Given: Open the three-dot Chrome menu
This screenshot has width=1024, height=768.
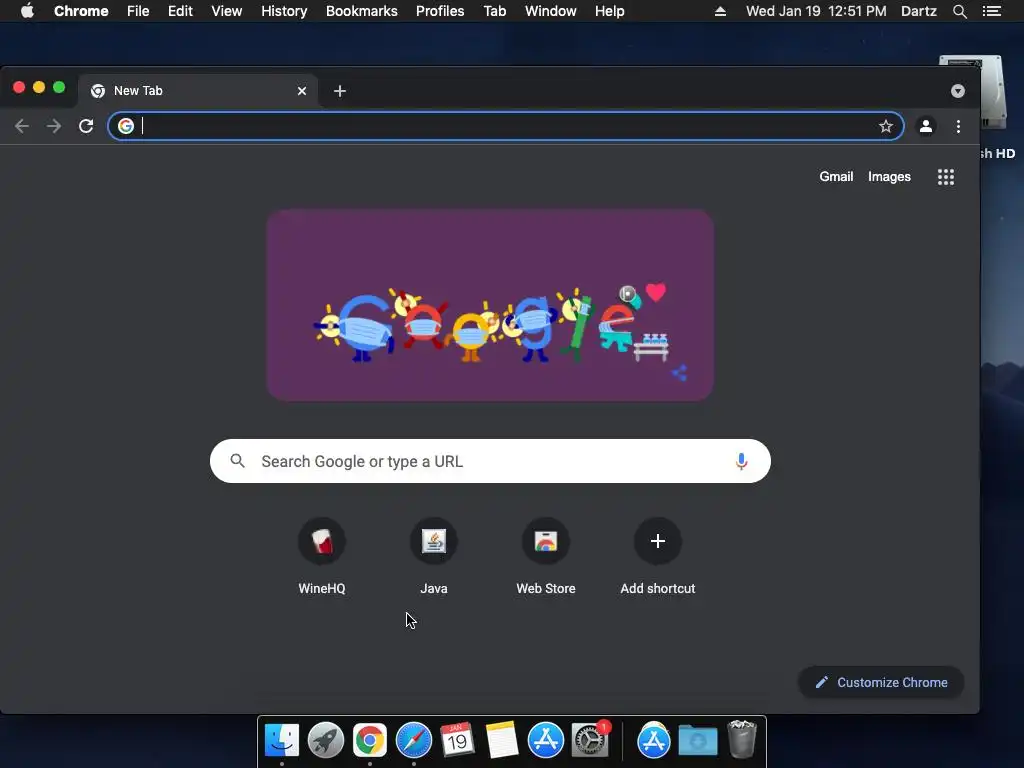Looking at the screenshot, I should pos(958,126).
